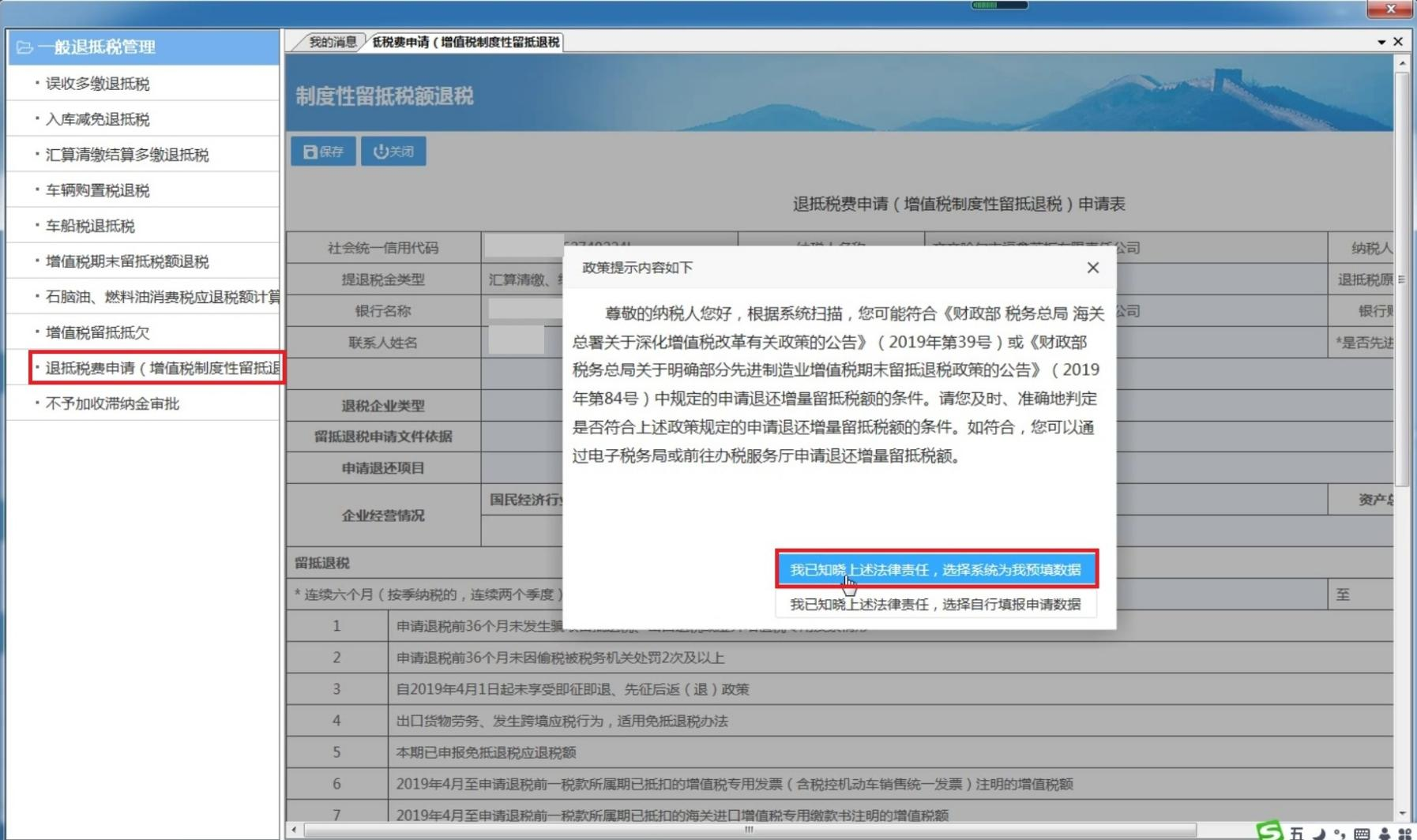Click the 关闭 power button in toolbar
The height and width of the screenshot is (840, 1417).
pos(393,152)
